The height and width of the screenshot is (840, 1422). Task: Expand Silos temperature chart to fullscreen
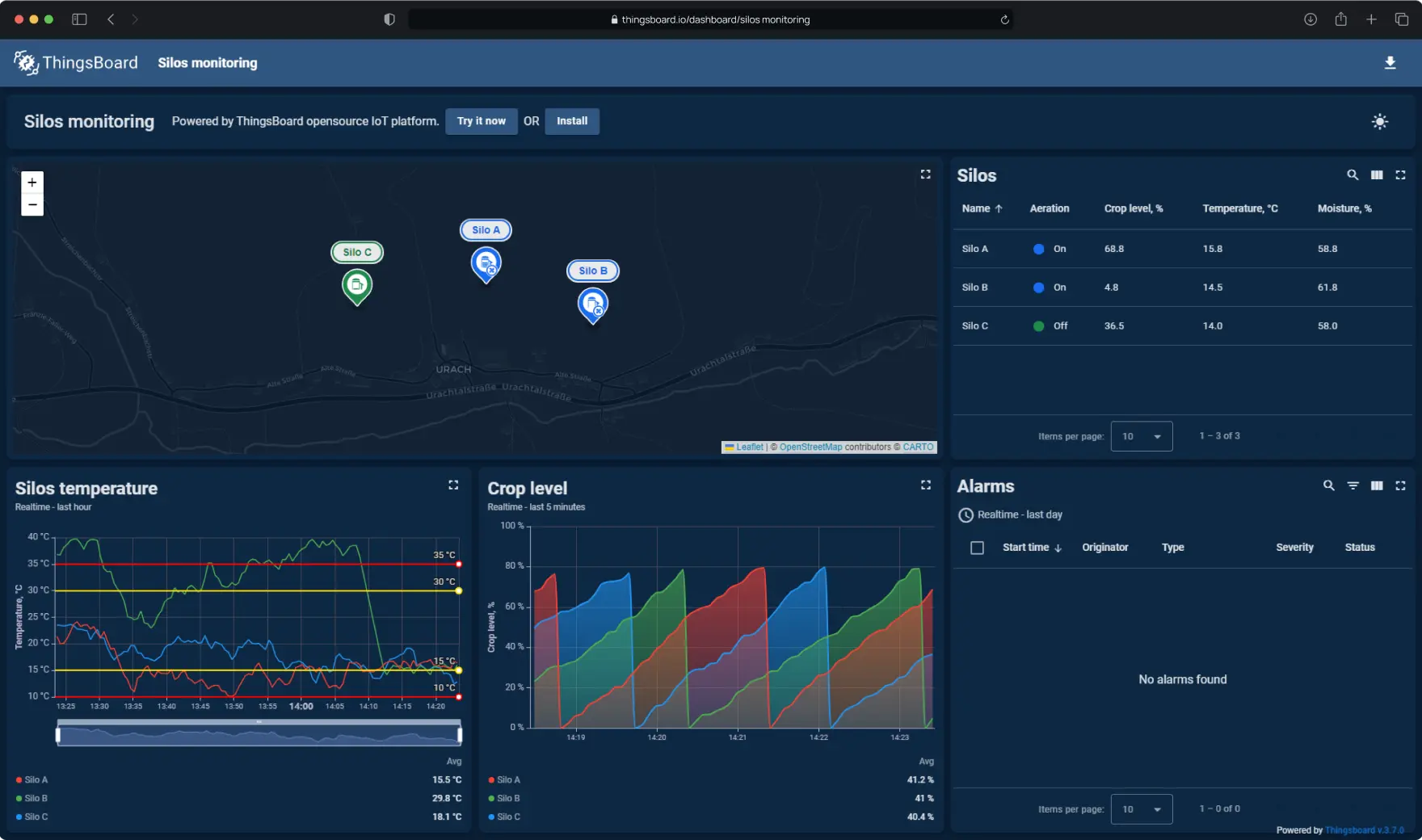click(453, 485)
